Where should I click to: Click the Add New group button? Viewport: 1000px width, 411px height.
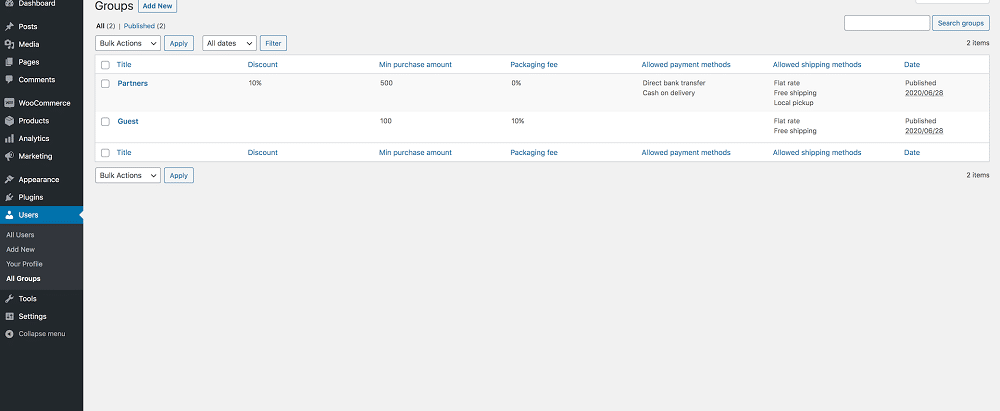tap(158, 6)
